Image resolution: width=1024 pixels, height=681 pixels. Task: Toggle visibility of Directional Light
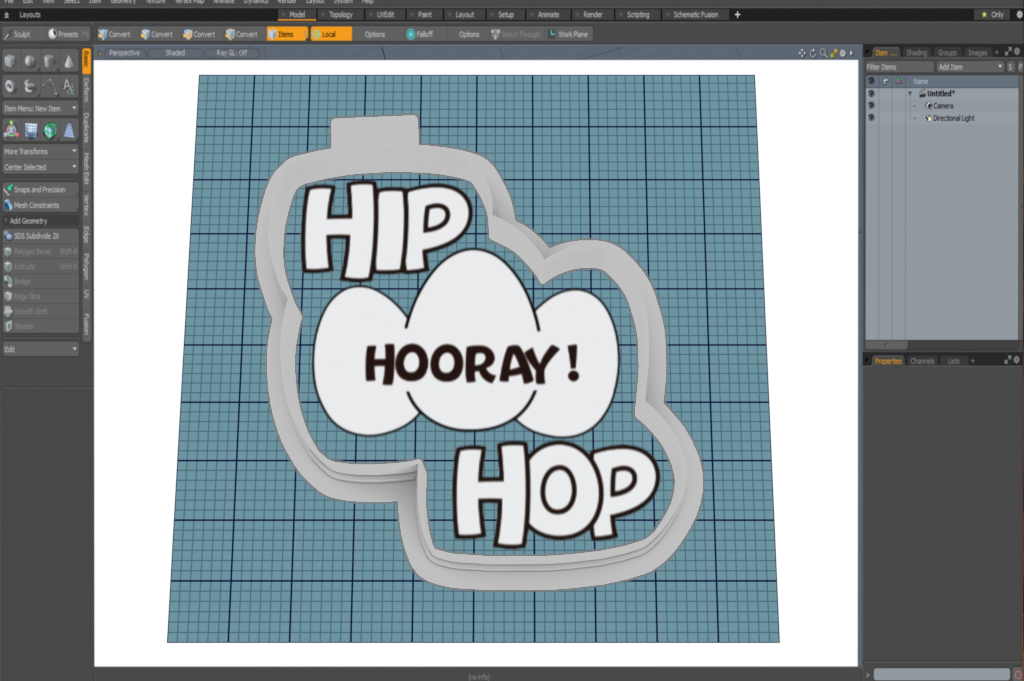871,118
